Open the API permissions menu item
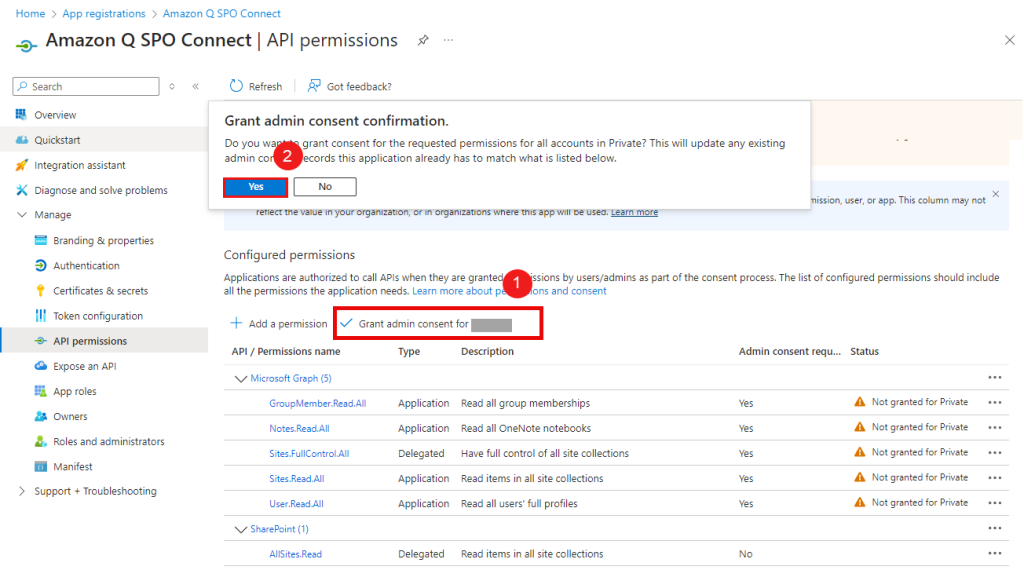1024x581 pixels. click(x=104, y=341)
